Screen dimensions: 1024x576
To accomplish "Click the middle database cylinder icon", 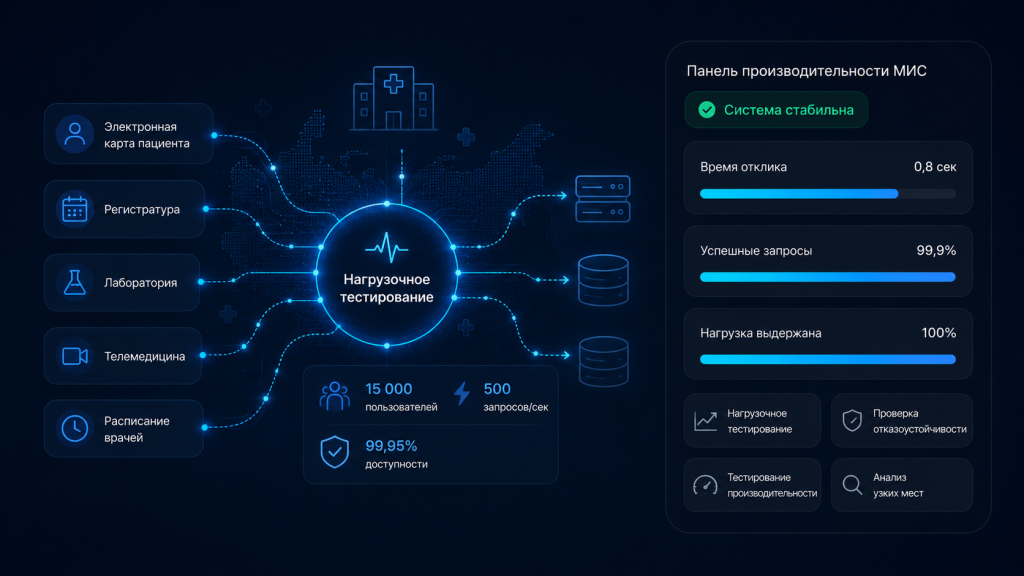I will [x=603, y=280].
